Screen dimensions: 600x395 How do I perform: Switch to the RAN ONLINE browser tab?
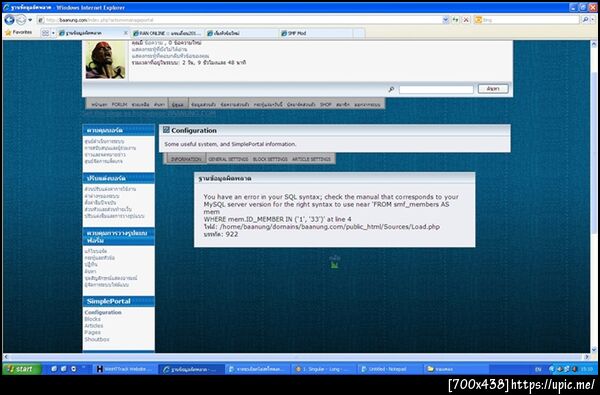(167, 33)
